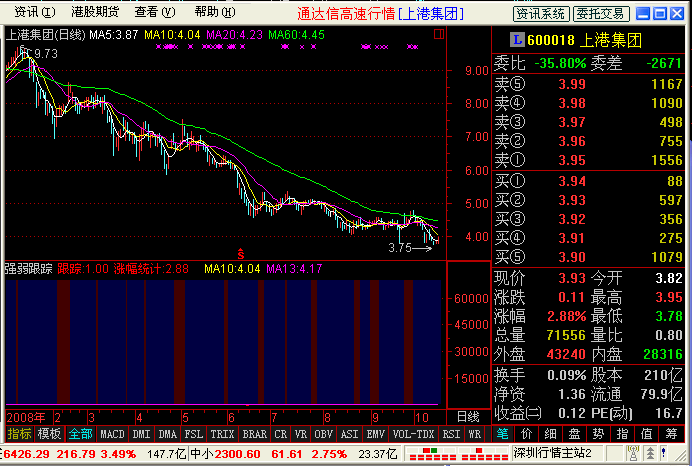Image resolution: width=692 pixels, height=466 pixels.
Task: Click the 委托交易 button
Action: click(x=601, y=14)
